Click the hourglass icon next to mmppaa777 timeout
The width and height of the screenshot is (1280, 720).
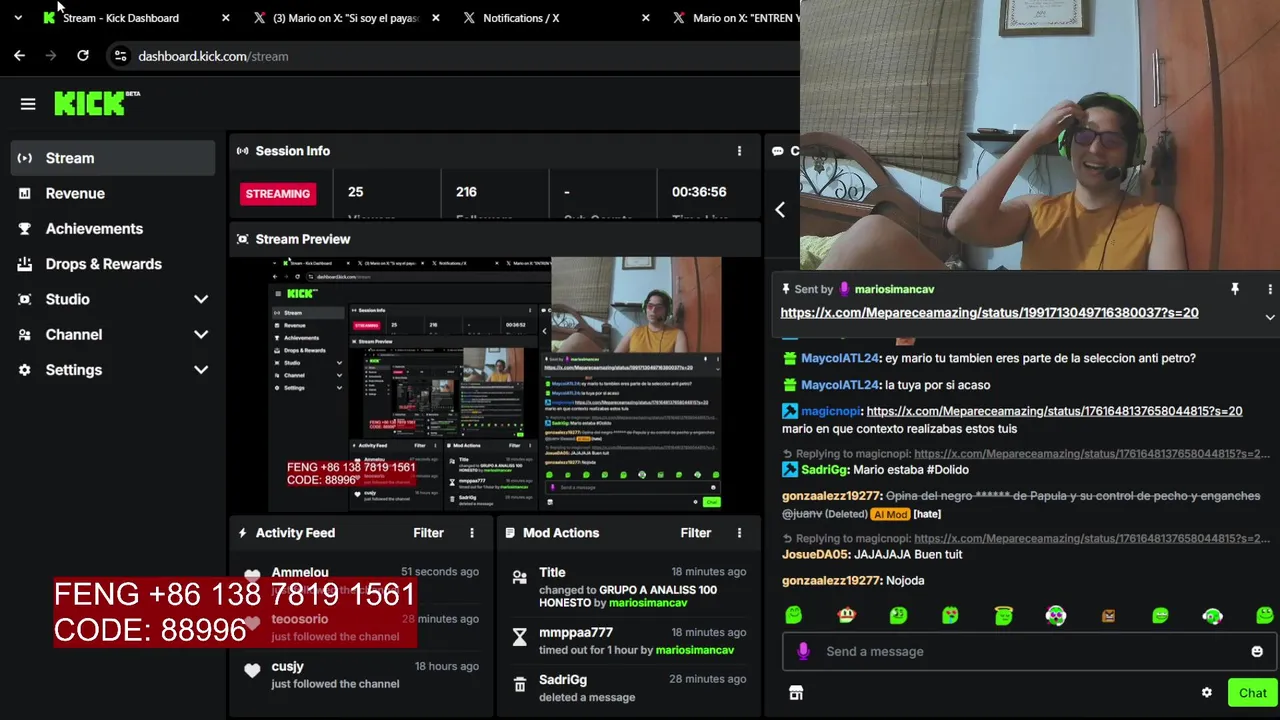(519, 637)
